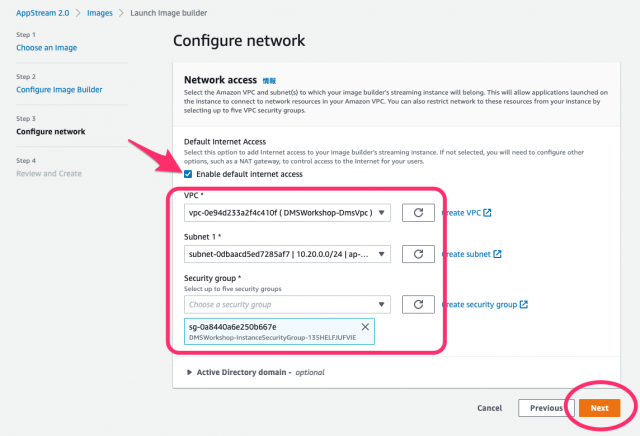Image resolution: width=640 pixels, height=436 pixels.
Task: Open the VPC dropdown
Action: (287, 213)
